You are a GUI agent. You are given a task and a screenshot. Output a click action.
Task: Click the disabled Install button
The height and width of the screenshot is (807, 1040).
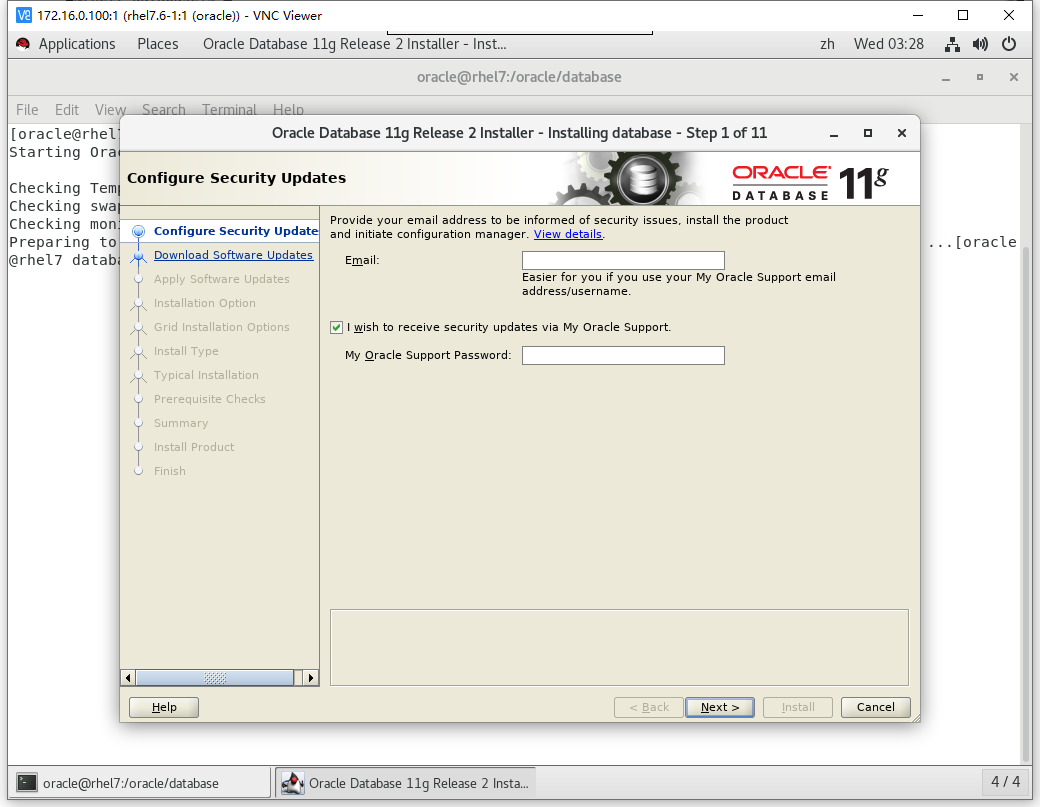[798, 708]
